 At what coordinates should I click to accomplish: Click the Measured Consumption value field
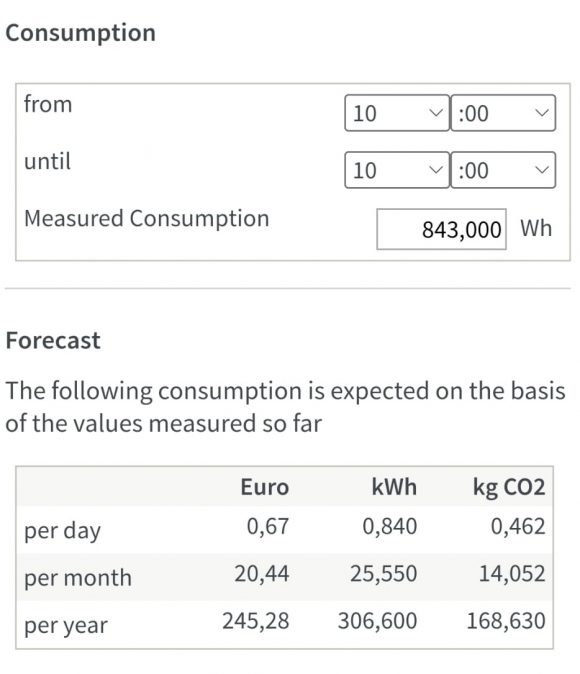tap(441, 229)
